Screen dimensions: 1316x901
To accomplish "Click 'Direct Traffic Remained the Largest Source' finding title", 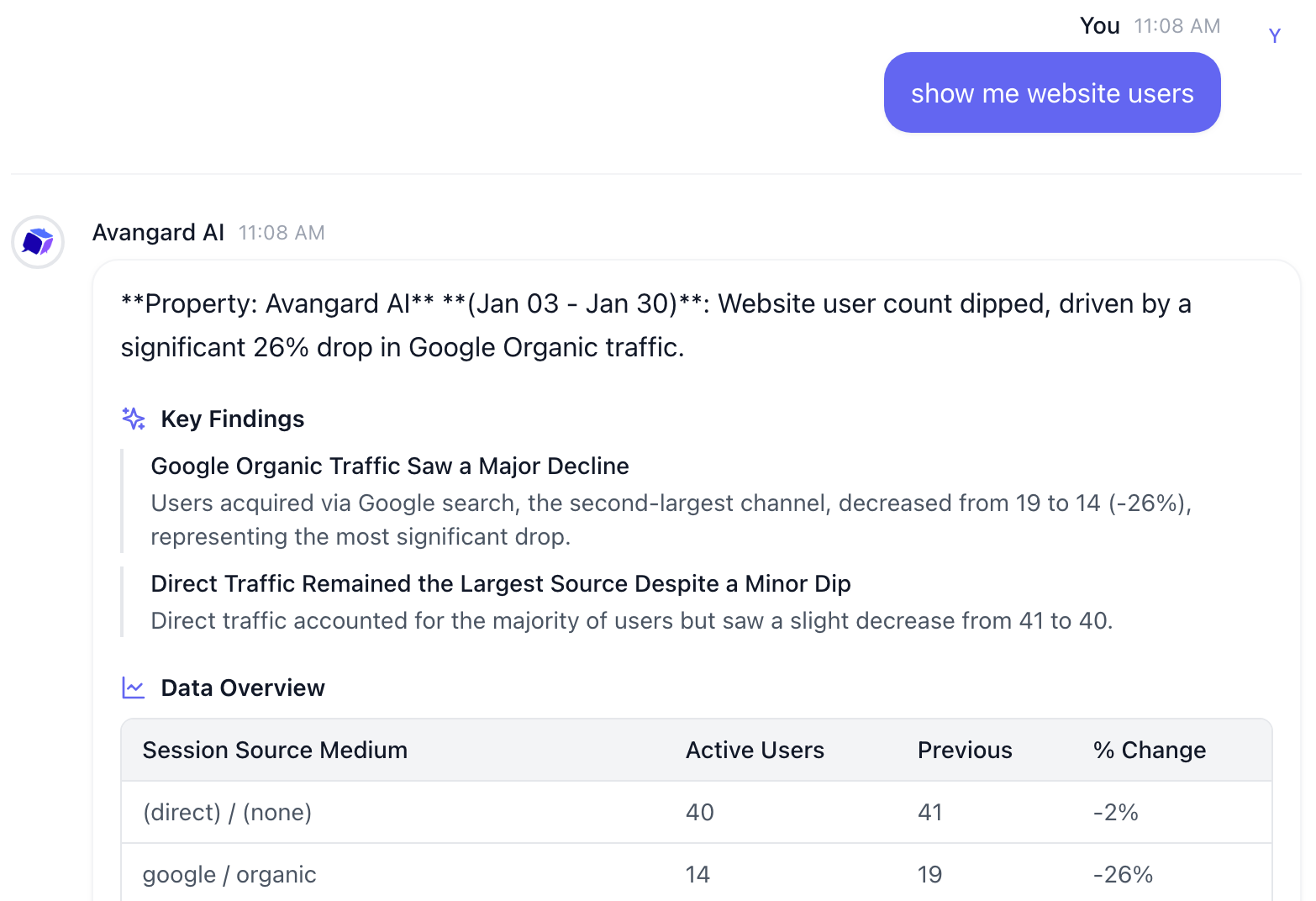I will [x=501, y=583].
